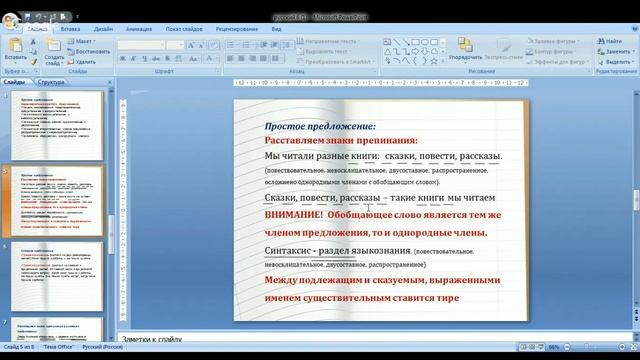Click the bulleted list icon
The height and width of the screenshot is (360, 640).
pos(231,45)
